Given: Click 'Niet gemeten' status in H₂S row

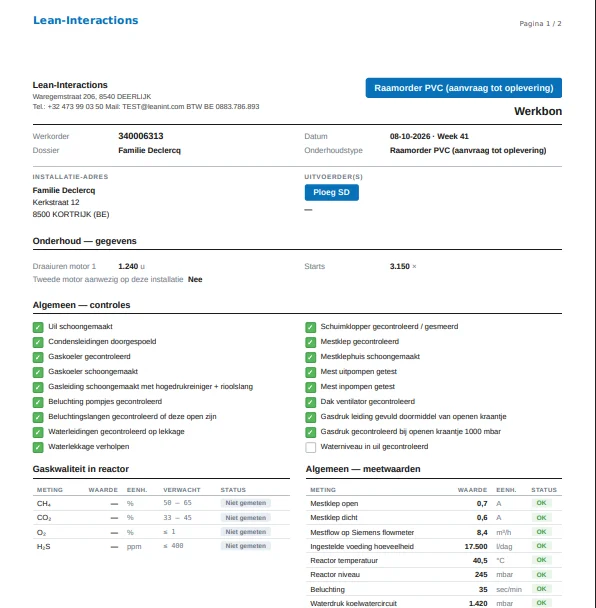Looking at the screenshot, I should coord(246,546).
